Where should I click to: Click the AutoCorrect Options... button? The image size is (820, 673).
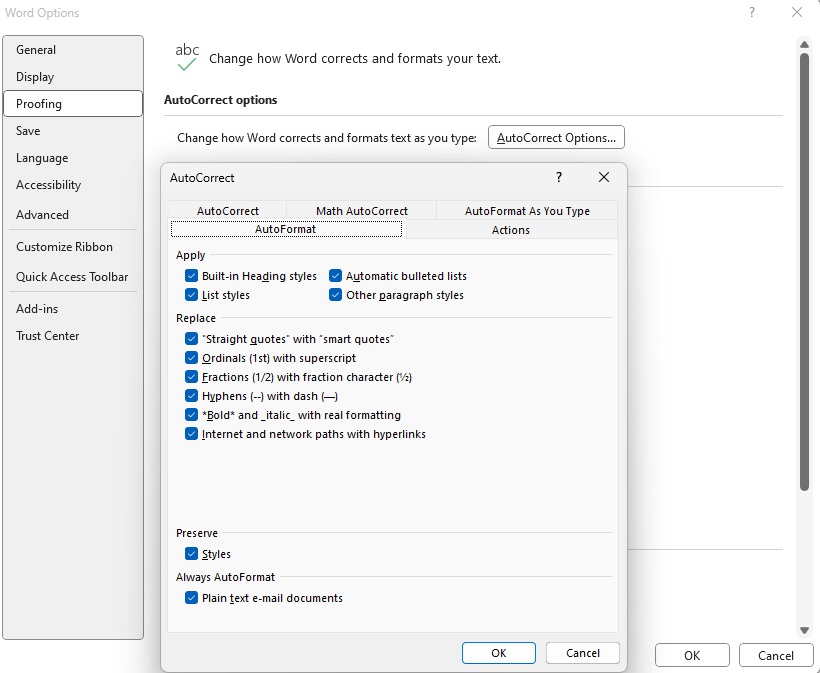pyautogui.click(x=556, y=138)
